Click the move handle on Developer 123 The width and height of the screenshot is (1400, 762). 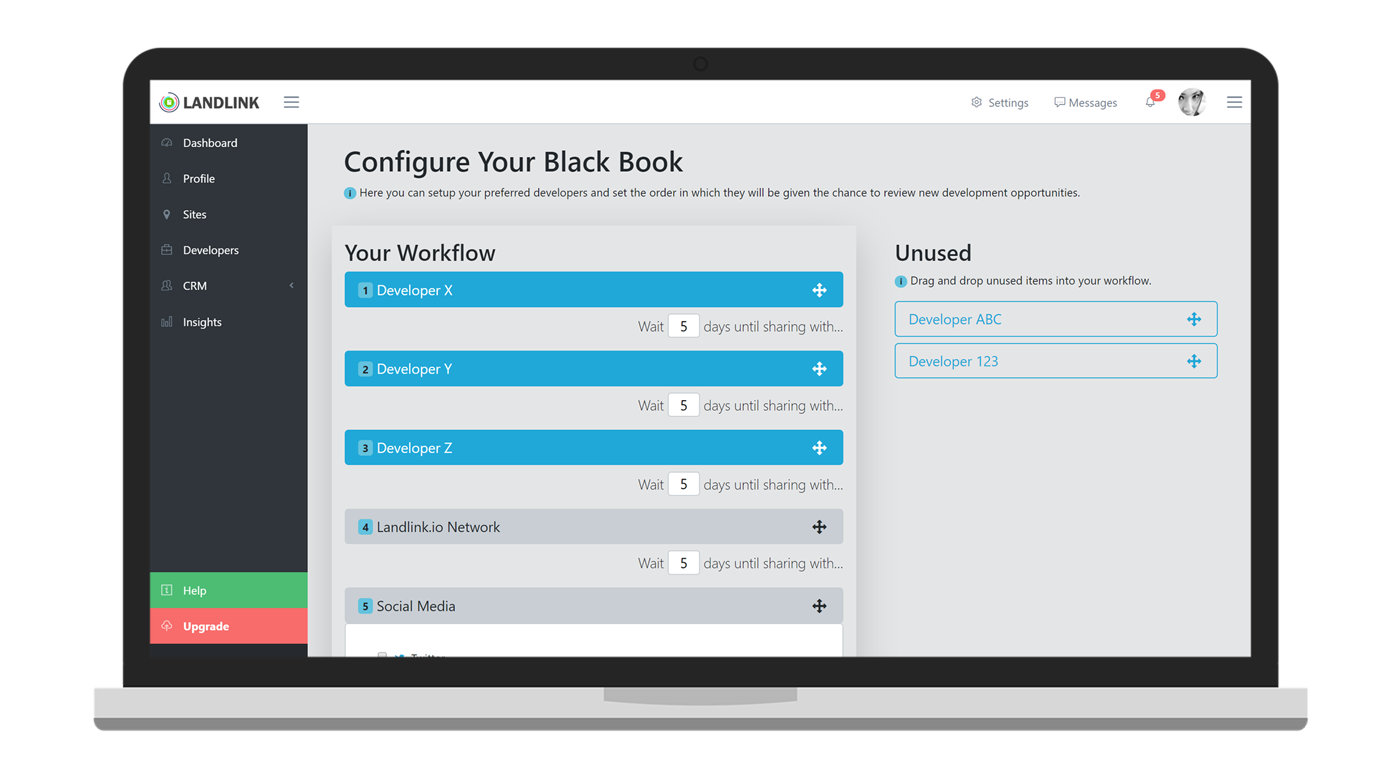click(x=1193, y=361)
